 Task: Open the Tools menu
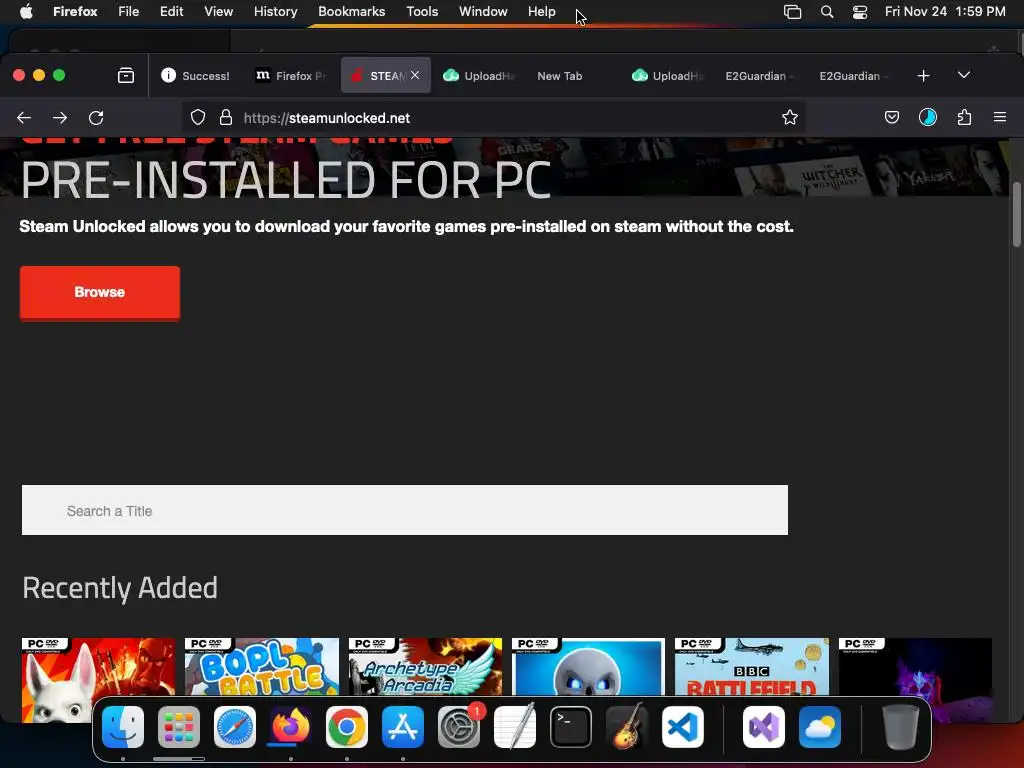coord(422,11)
